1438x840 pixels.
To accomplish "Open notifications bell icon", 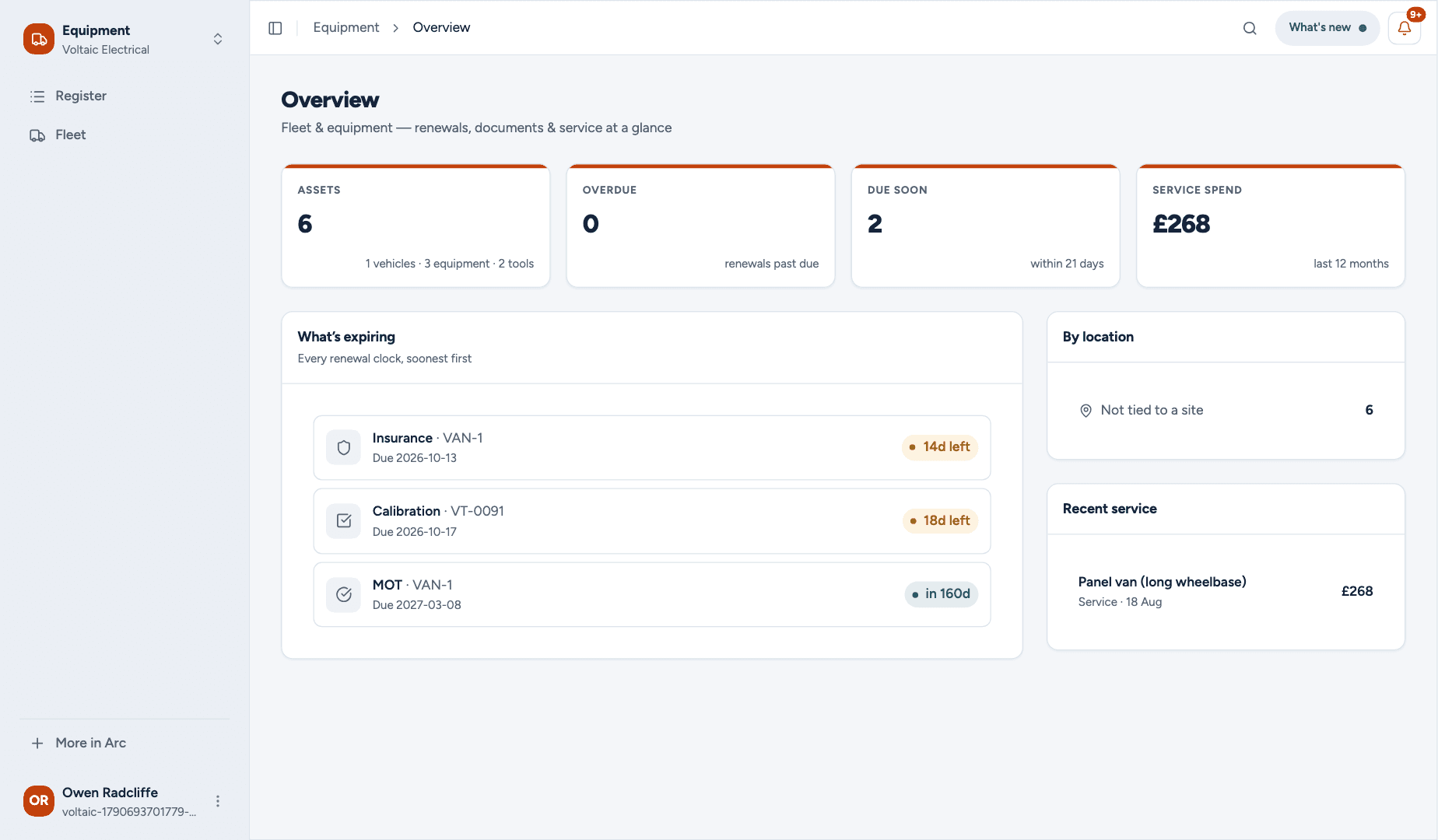I will coord(1405,28).
